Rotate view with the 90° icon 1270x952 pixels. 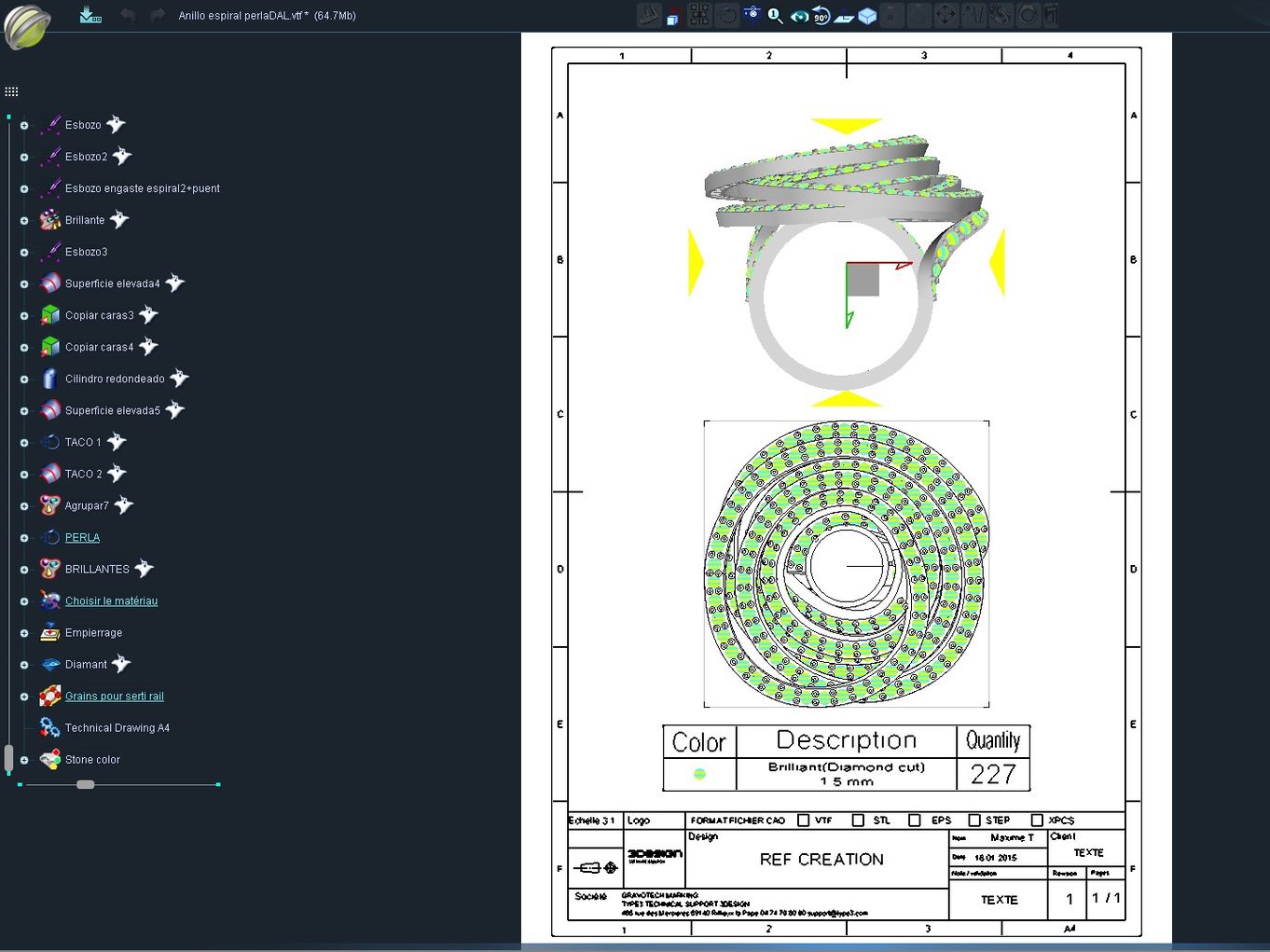pos(821,16)
